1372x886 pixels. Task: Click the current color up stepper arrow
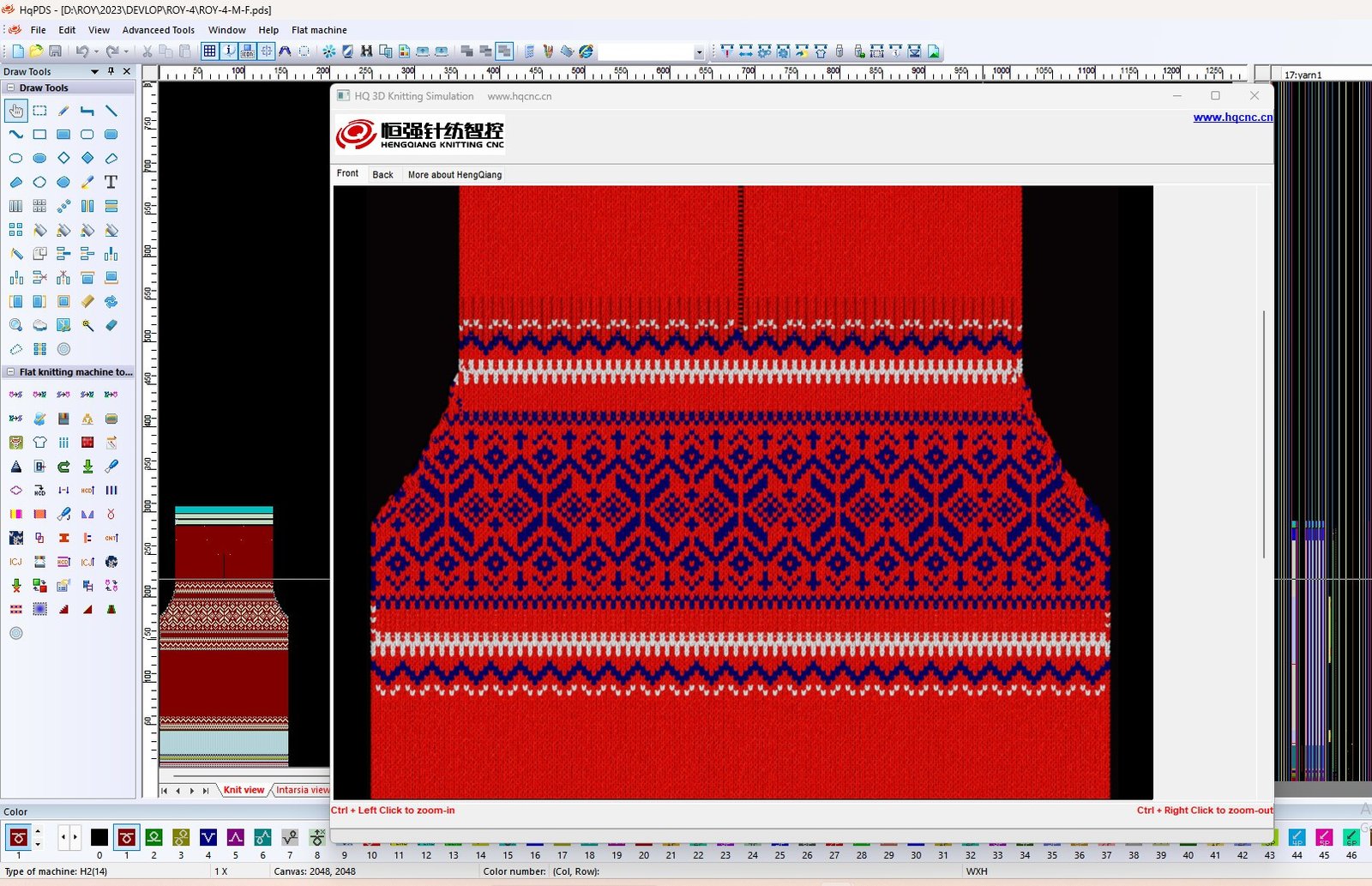click(x=38, y=831)
